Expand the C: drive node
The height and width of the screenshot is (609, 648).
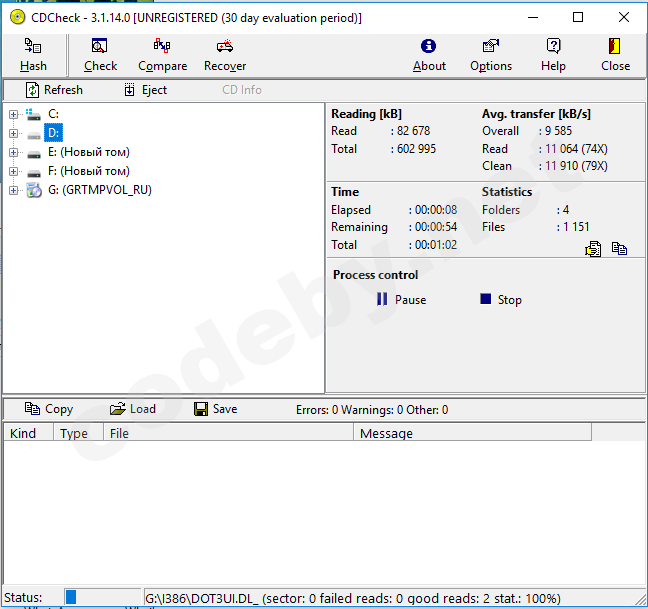13,114
